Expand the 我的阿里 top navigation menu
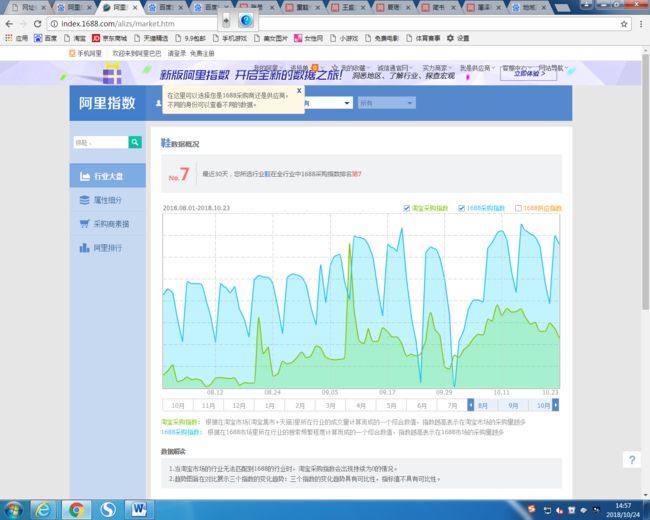 click(x=267, y=68)
